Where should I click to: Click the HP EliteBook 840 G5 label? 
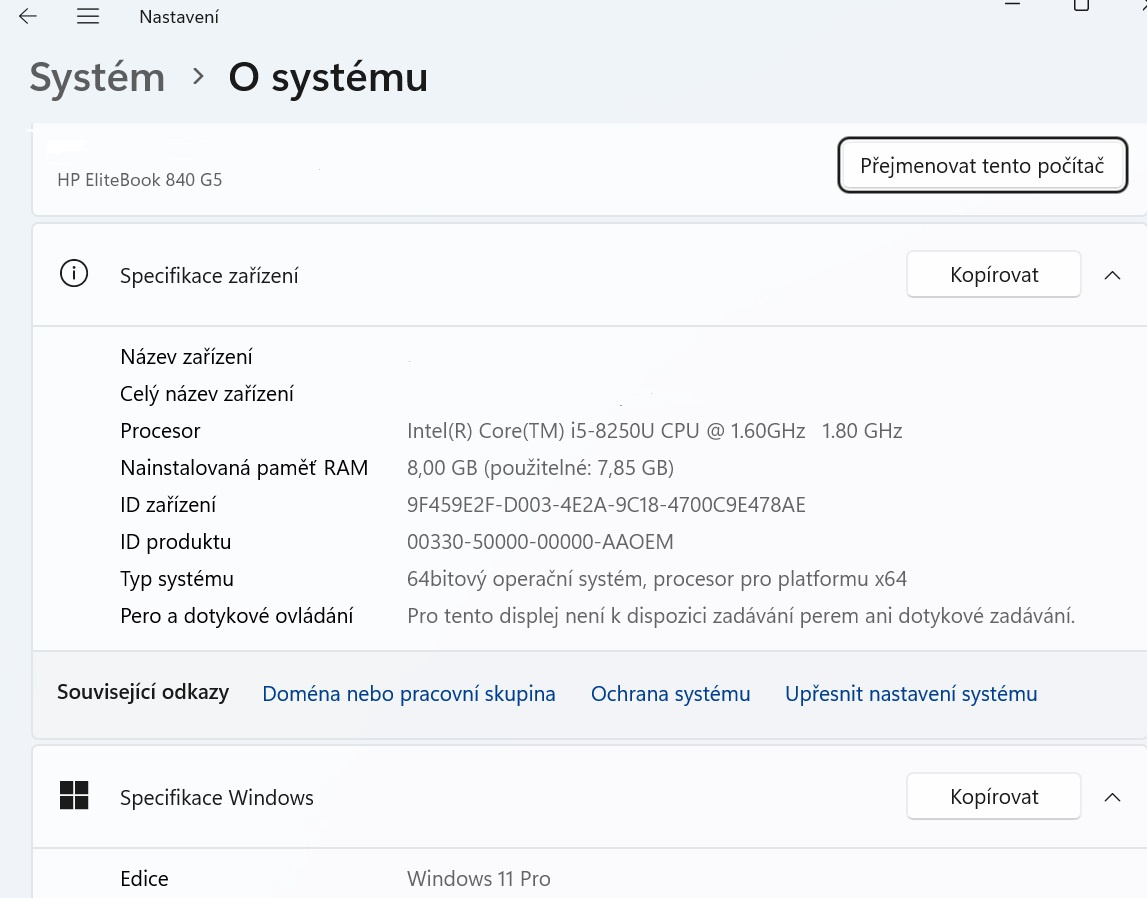(139, 179)
